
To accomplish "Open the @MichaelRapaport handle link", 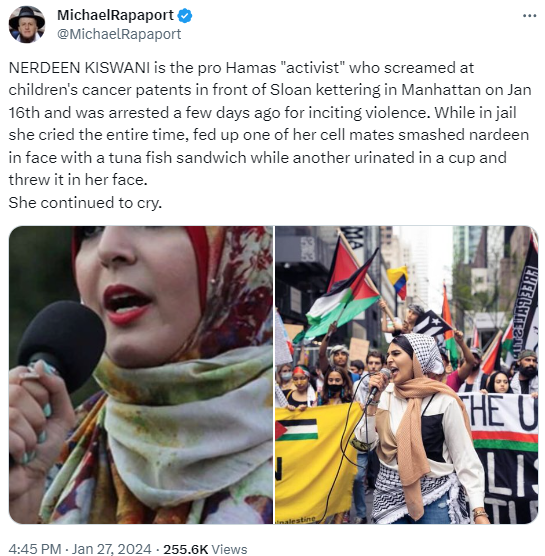I will click(119, 34).
